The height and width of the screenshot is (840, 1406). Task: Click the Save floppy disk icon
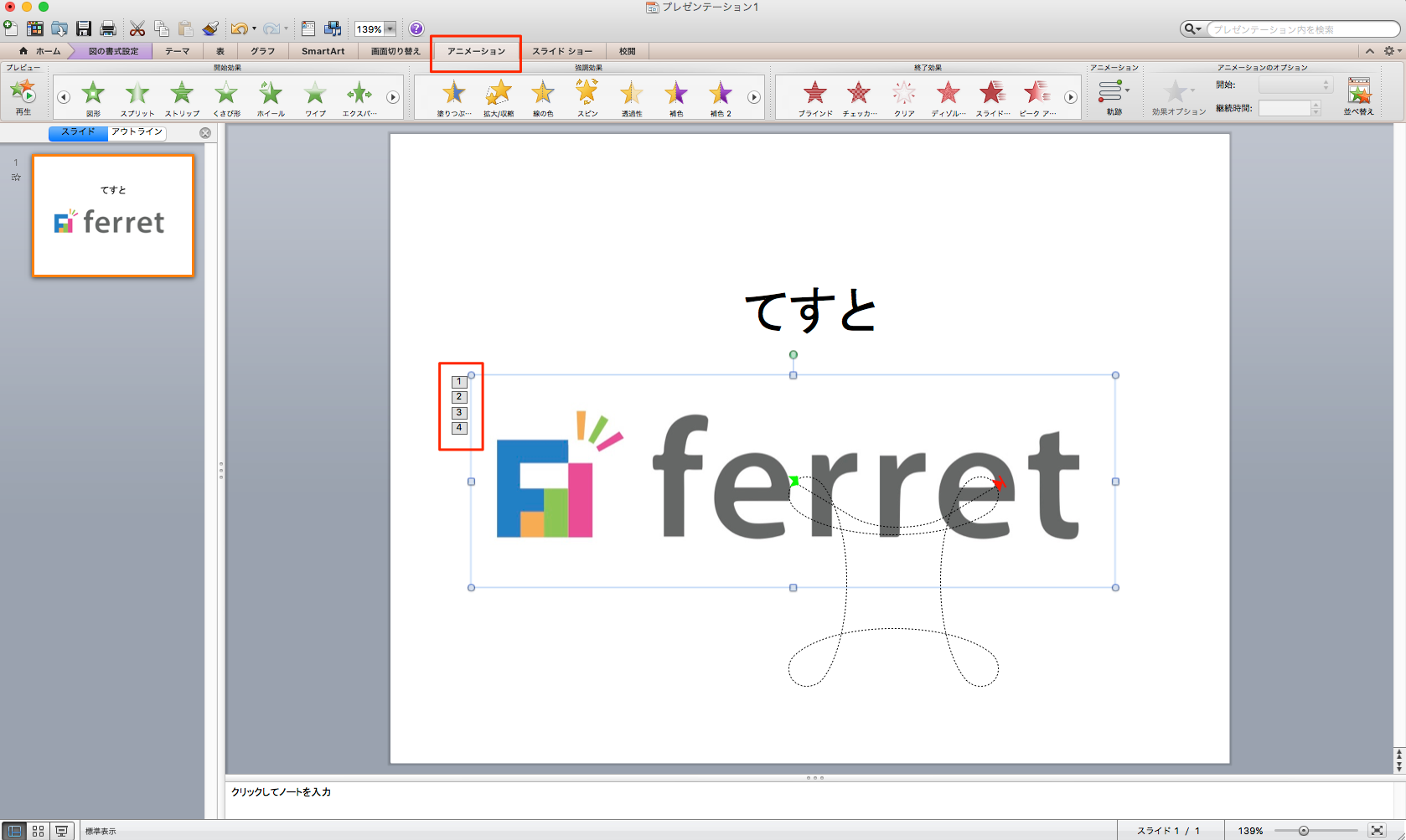click(x=84, y=28)
